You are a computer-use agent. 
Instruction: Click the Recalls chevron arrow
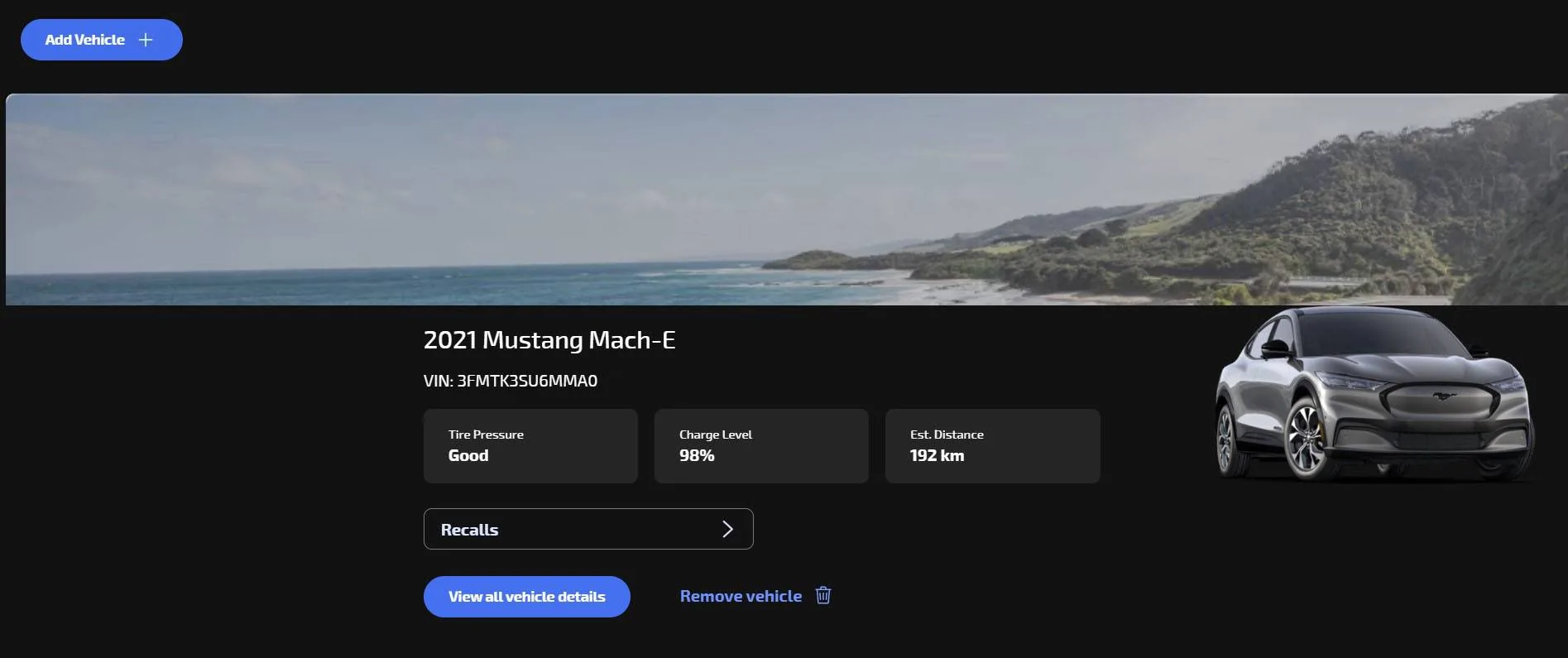(727, 529)
